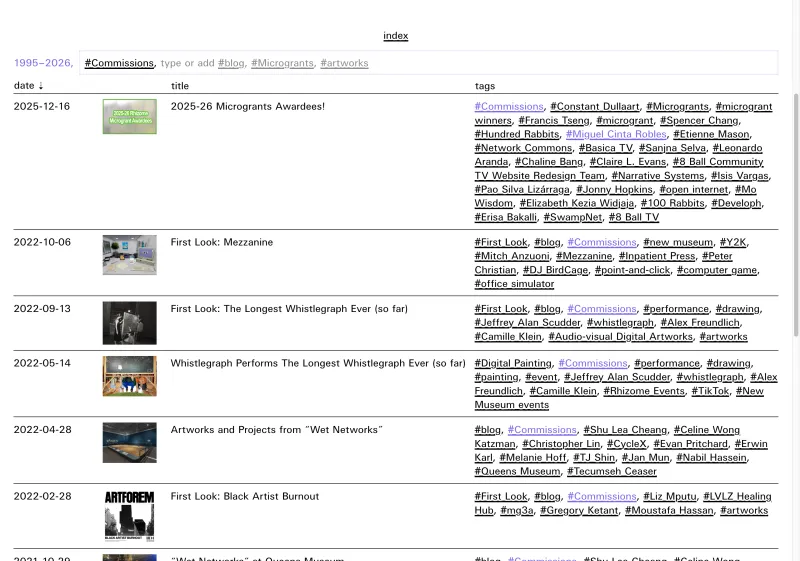Click the #Queens Museum tag
800x561 pixels.
517,471
